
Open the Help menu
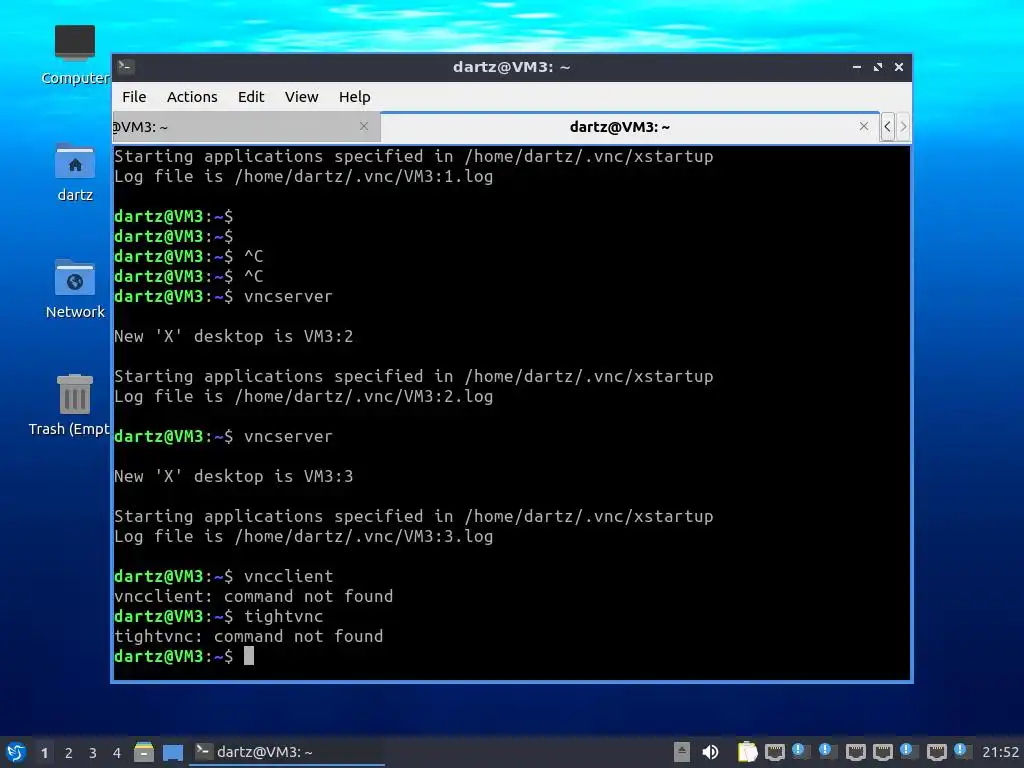click(355, 97)
